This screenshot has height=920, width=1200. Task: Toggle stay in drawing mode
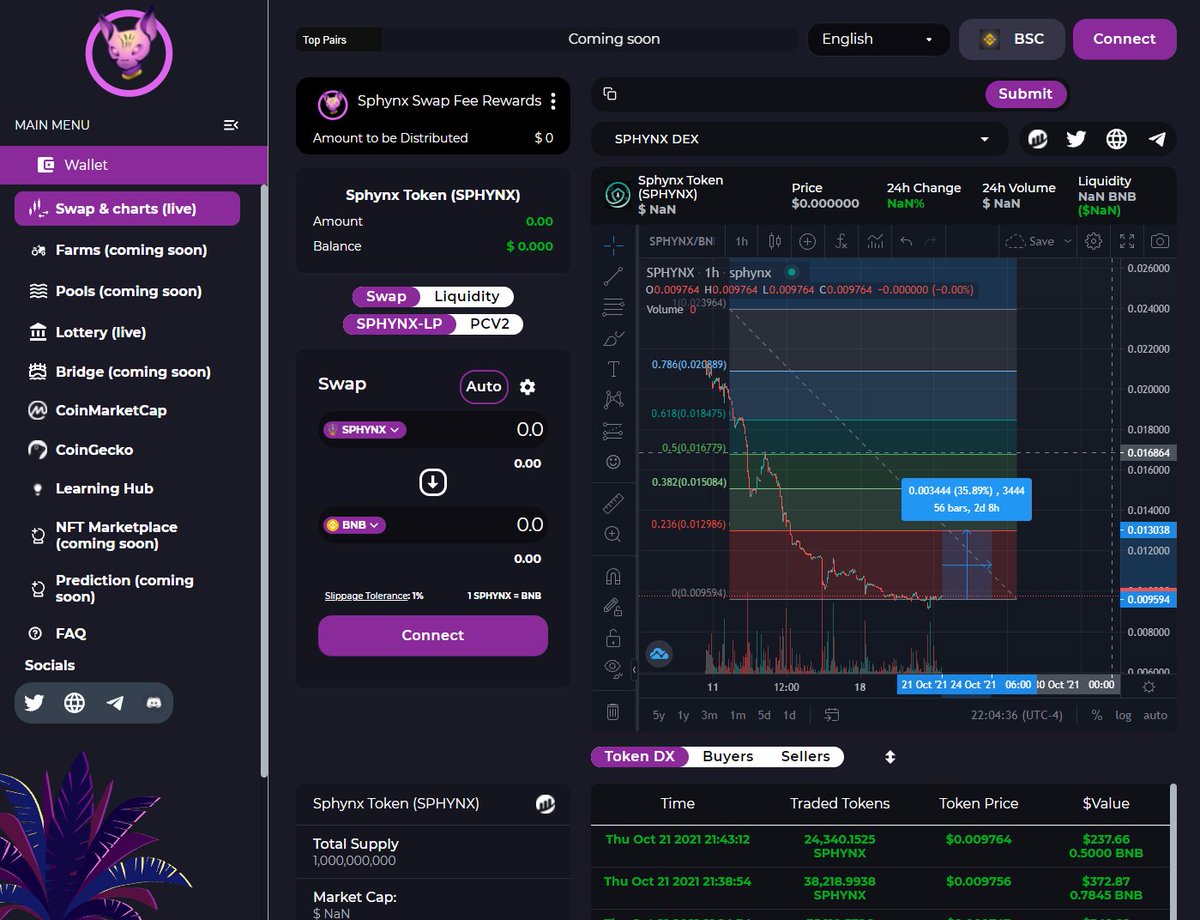613,606
